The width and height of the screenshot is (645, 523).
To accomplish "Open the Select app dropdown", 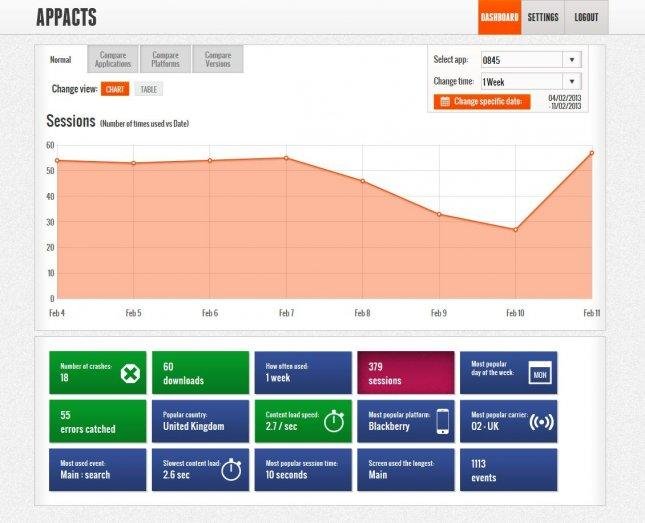I will coord(530,59).
